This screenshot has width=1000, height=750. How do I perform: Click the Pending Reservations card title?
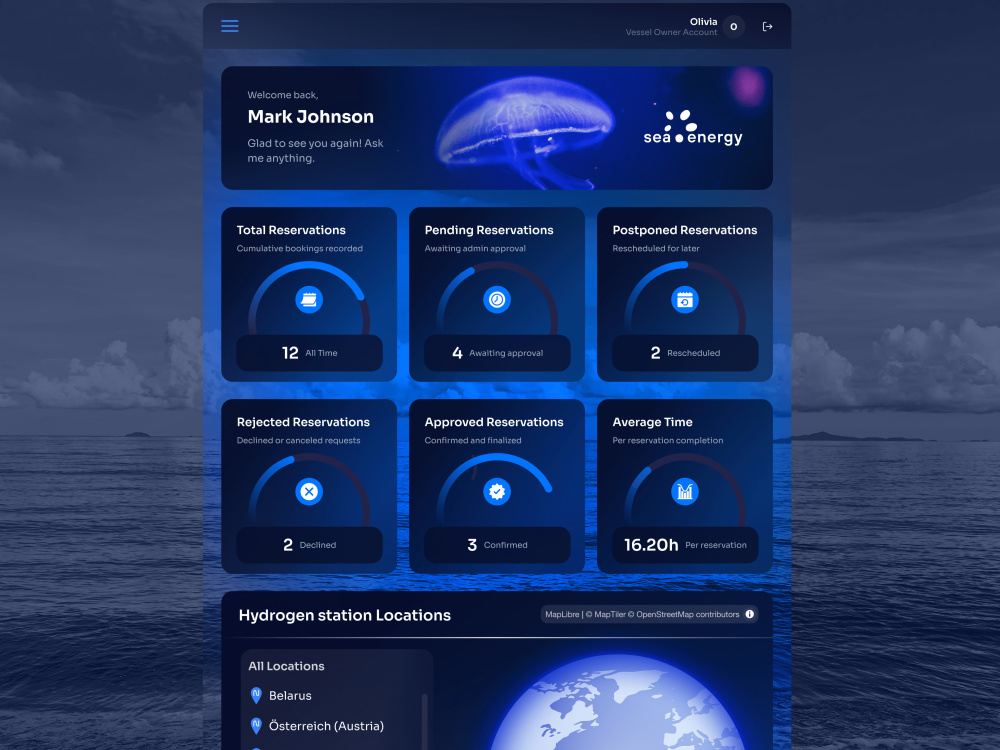(489, 230)
